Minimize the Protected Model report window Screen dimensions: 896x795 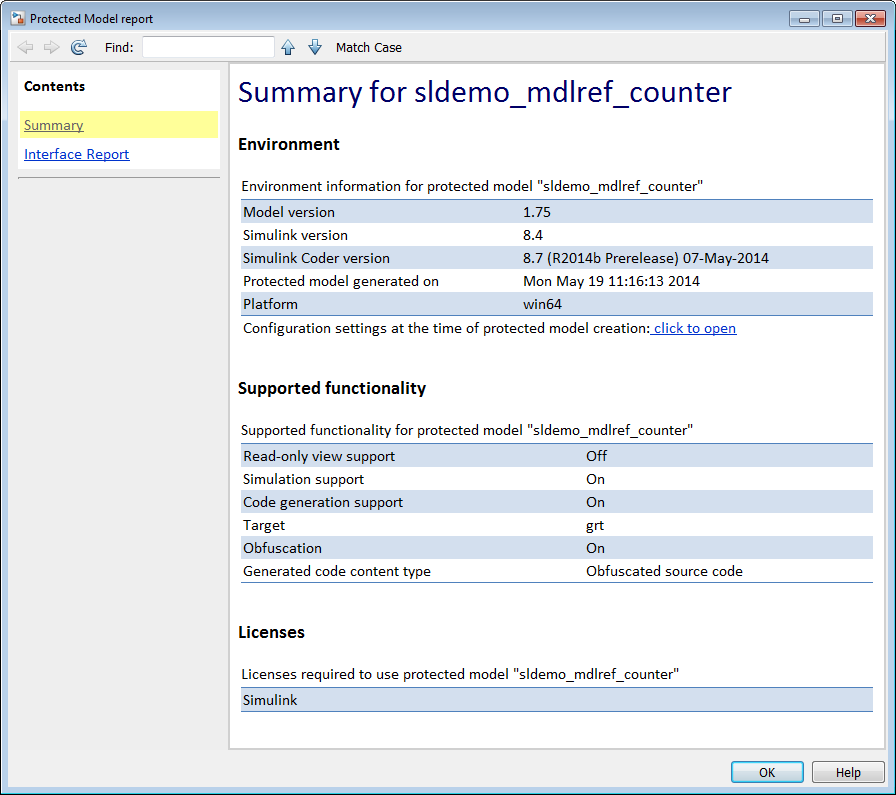(805, 19)
